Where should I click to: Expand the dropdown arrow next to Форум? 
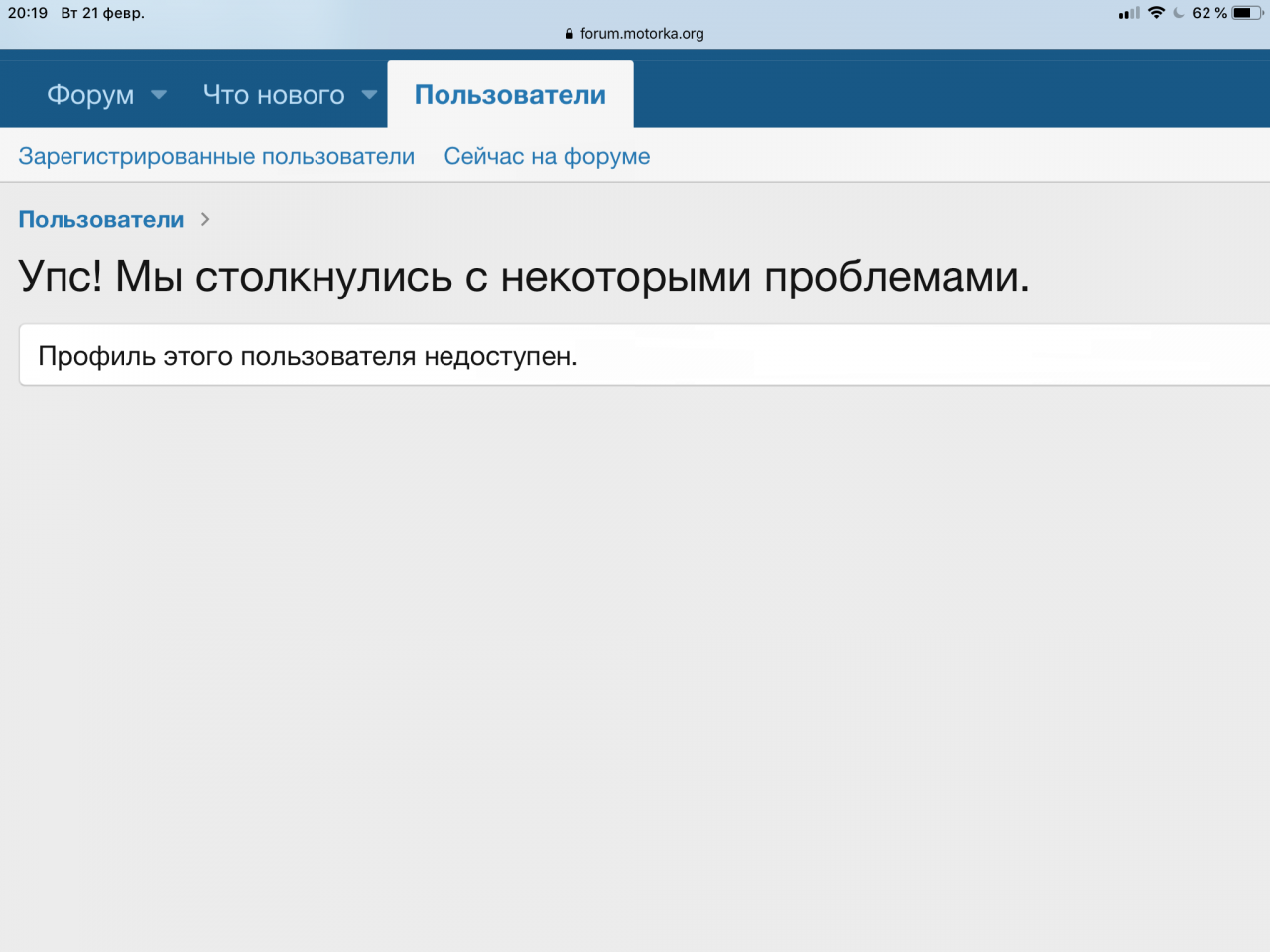click(159, 95)
